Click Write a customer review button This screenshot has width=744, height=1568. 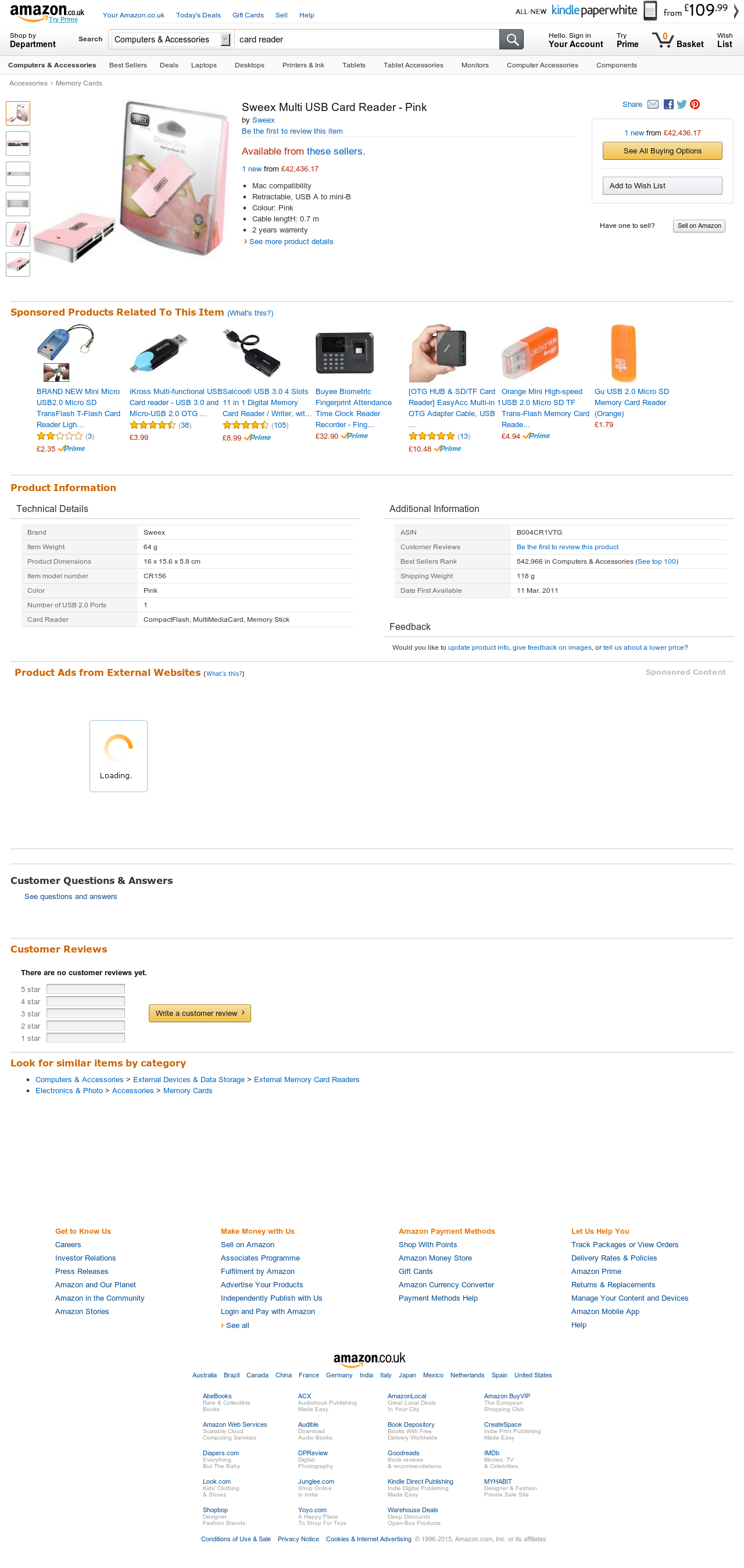pos(200,1013)
